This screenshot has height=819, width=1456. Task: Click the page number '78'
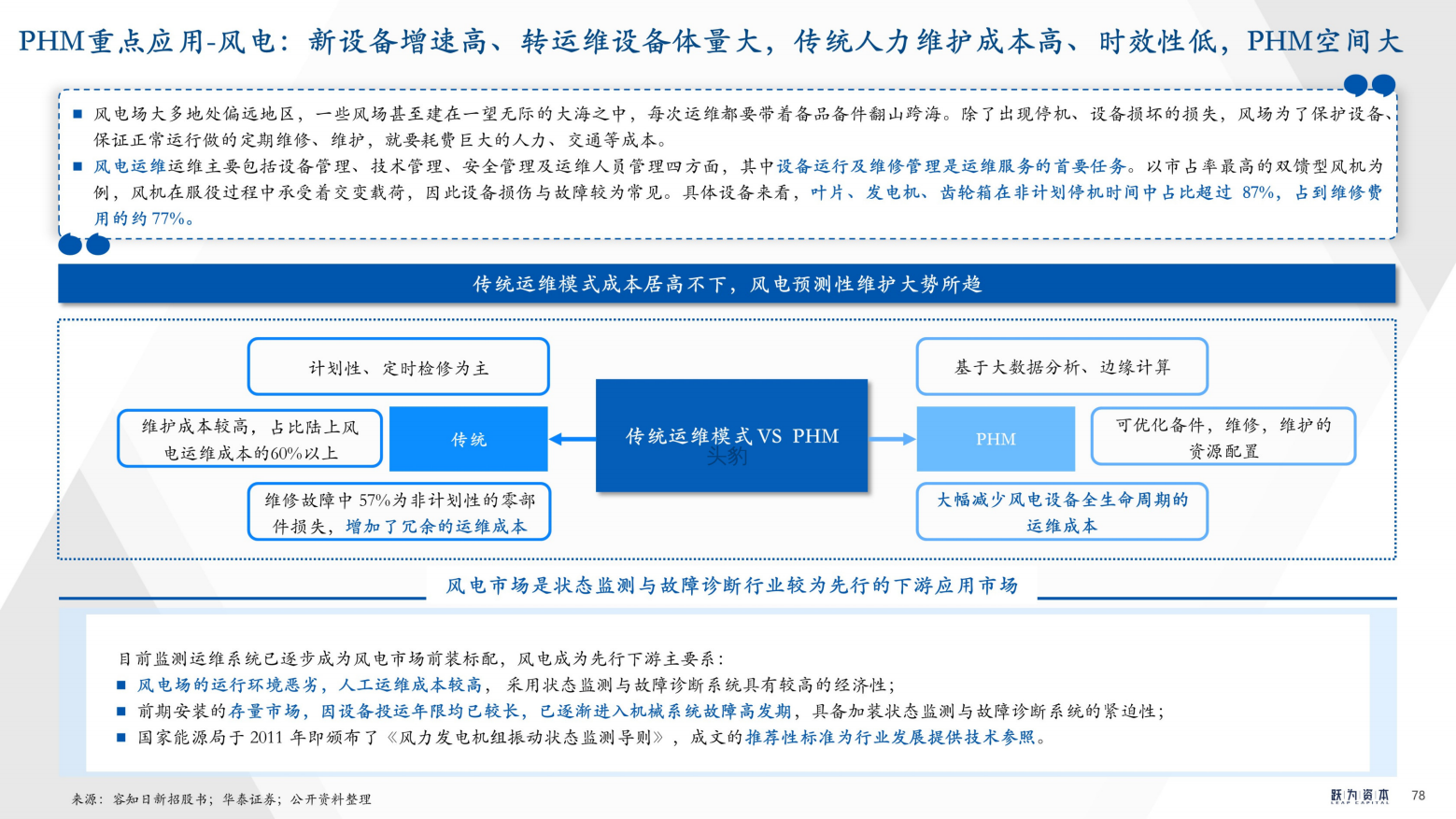[1419, 796]
